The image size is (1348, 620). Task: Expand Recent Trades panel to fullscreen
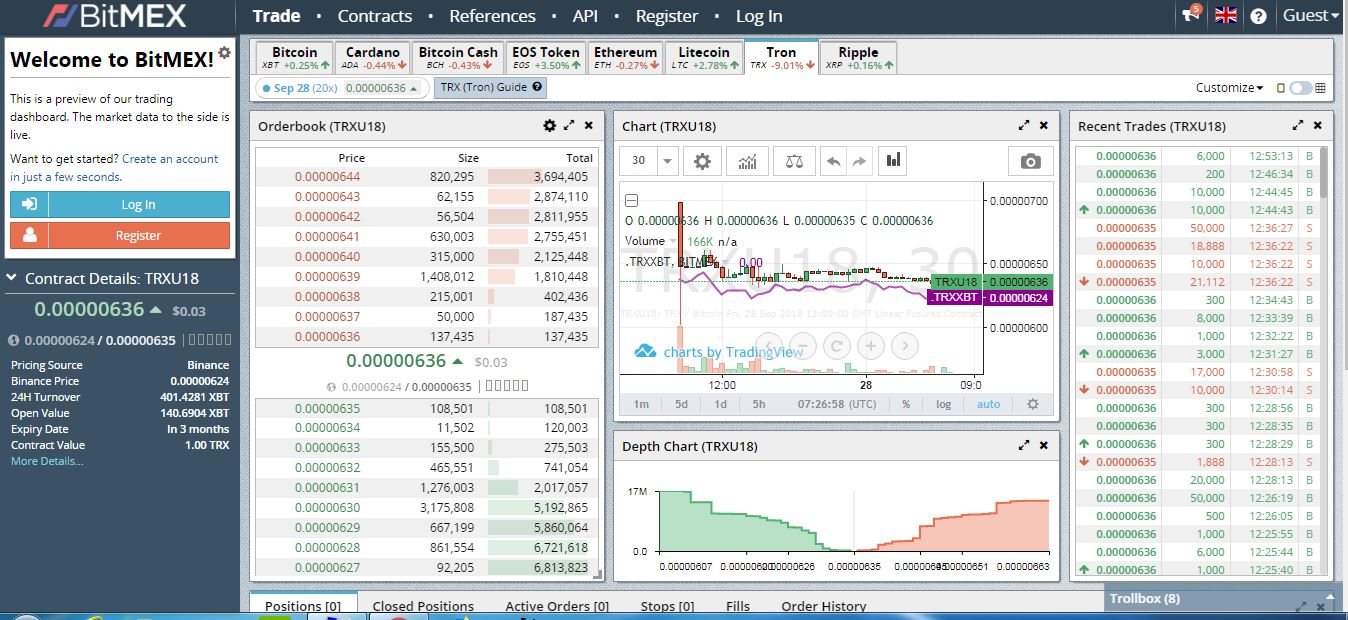click(x=1298, y=126)
